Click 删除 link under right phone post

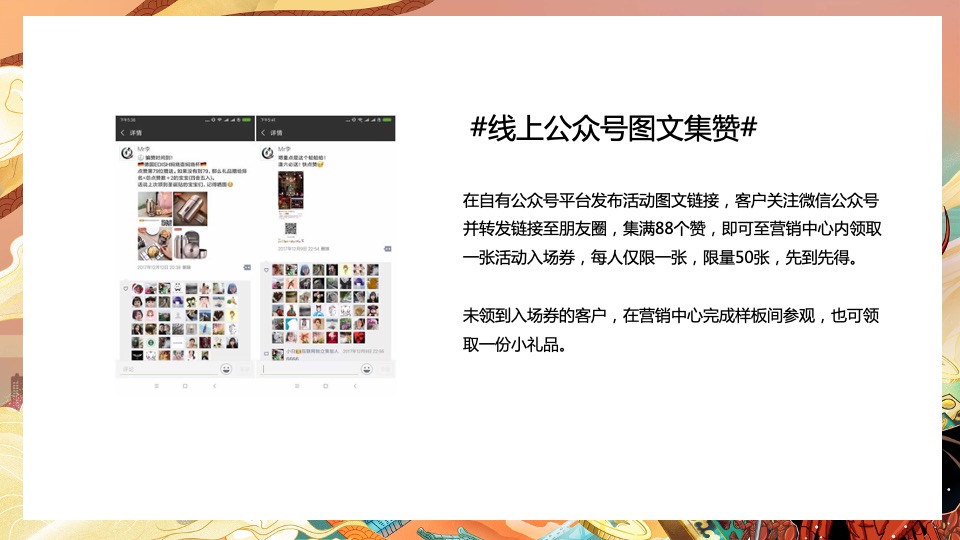tap(325, 249)
